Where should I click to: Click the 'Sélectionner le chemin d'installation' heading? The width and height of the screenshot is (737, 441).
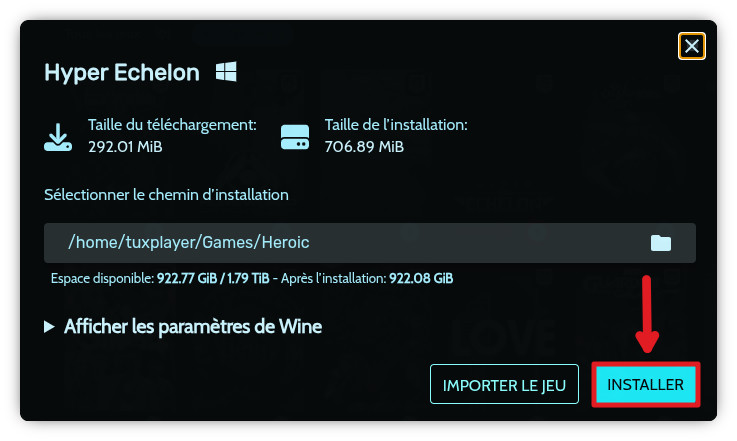166,194
